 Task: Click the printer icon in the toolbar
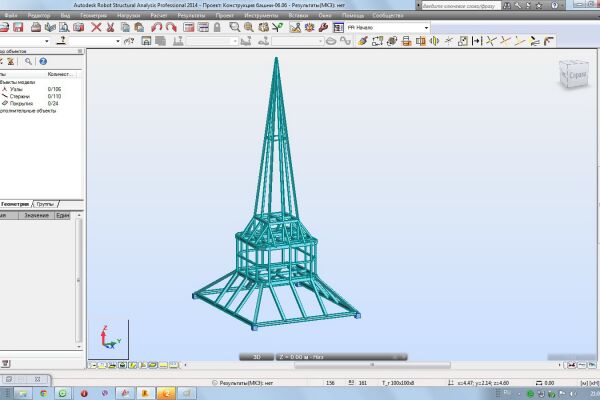click(x=36, y=27)
